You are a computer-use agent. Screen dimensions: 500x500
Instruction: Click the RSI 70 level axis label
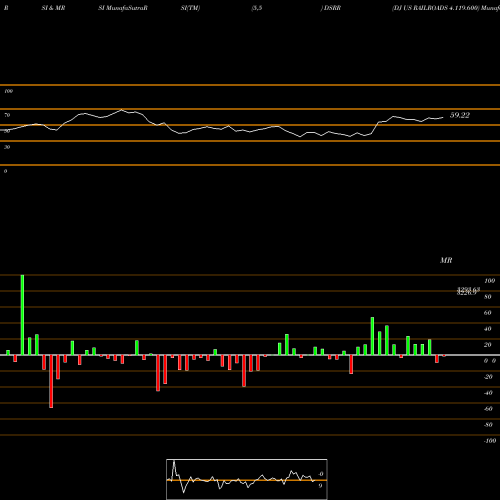click(7, 115)
